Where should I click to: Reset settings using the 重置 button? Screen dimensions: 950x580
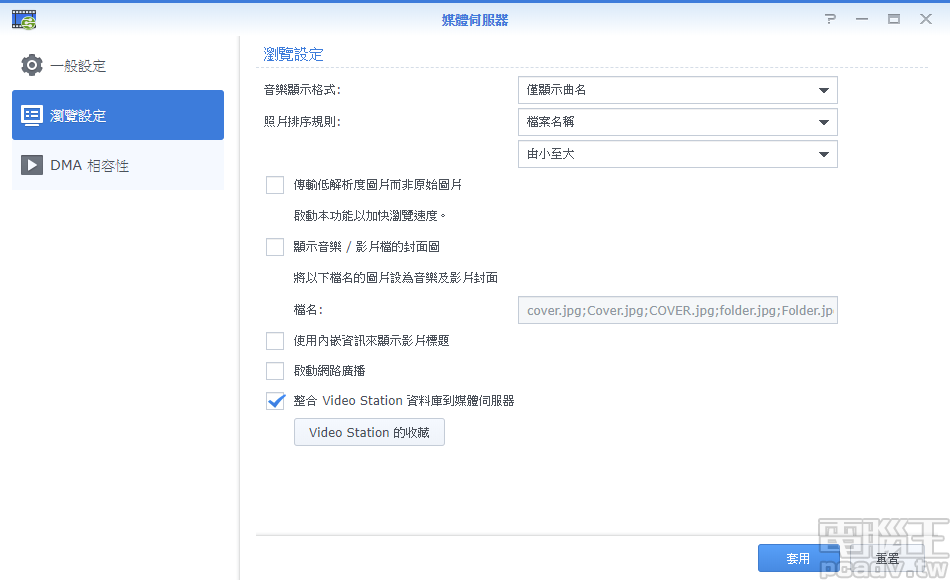click(x=886, y=560)
